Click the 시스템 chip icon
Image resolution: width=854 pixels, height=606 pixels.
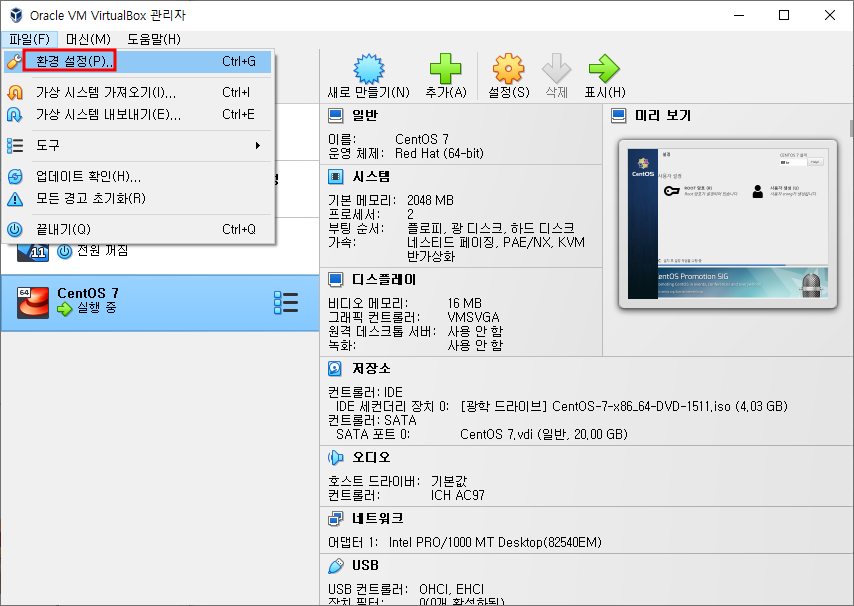(x=336, y=176)
